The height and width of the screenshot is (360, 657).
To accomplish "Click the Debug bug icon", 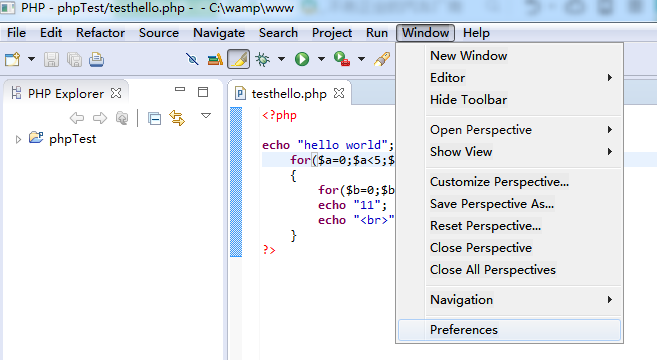I will point(263,59).
